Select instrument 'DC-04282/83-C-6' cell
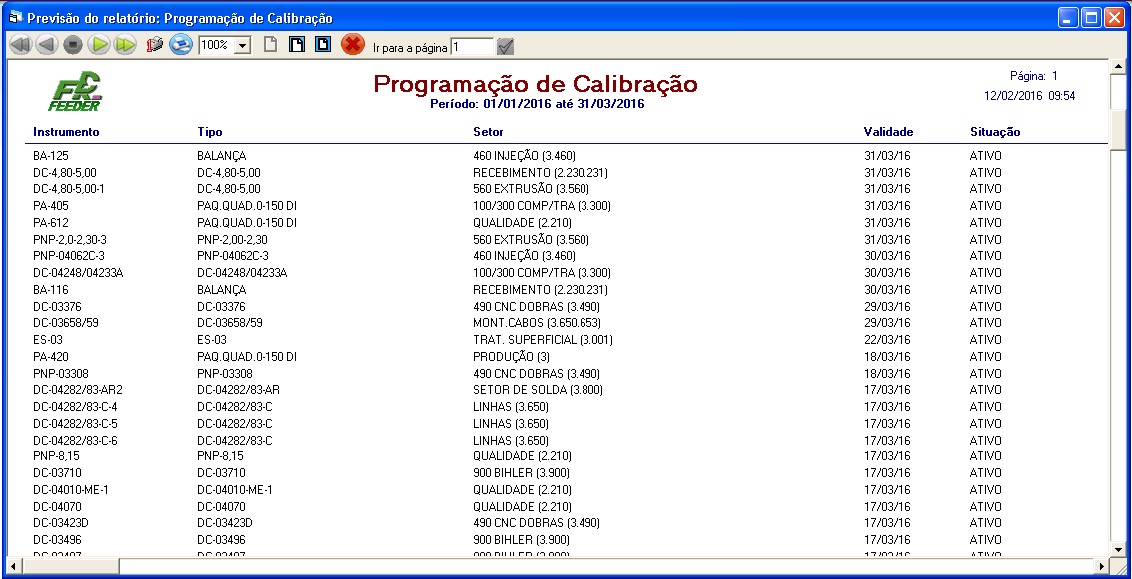 [75, 440]
